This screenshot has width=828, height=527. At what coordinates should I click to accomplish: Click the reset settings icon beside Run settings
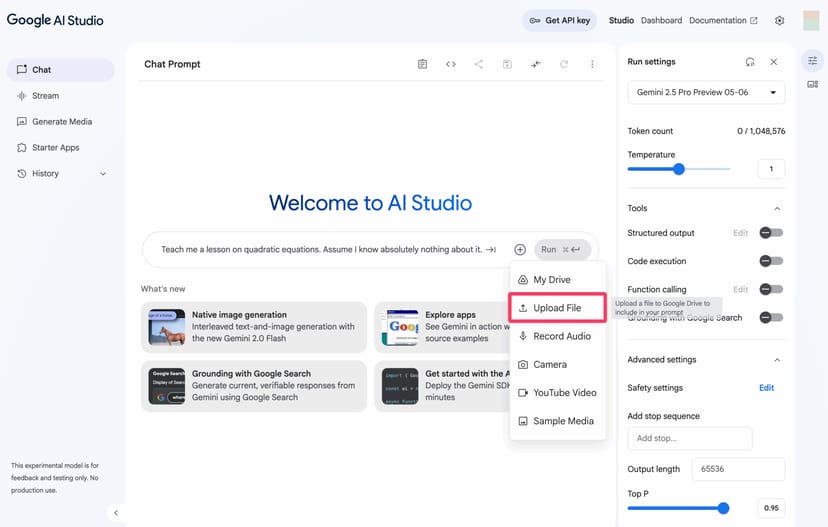coord(750,62)
